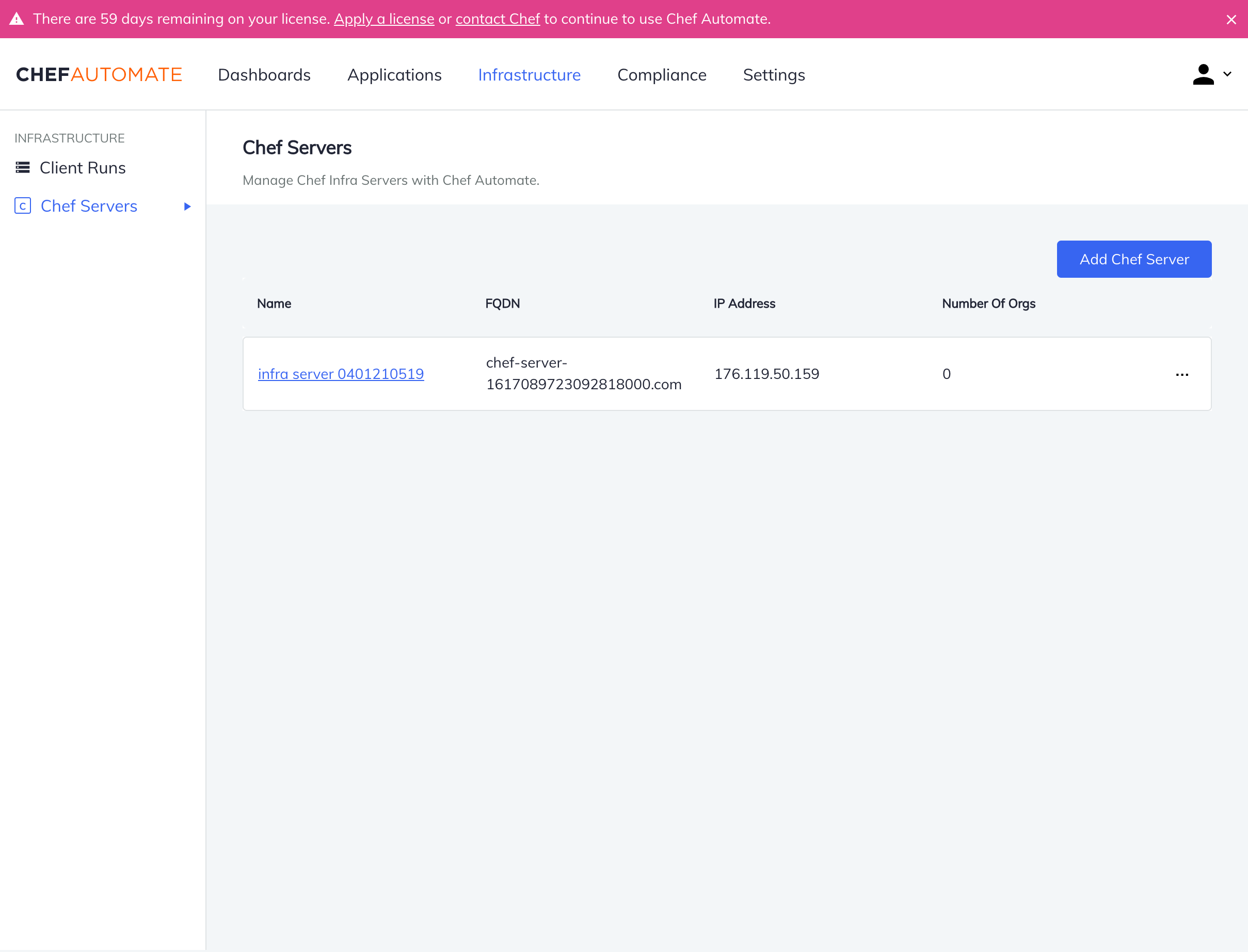Click the Apply a license link

383,19
